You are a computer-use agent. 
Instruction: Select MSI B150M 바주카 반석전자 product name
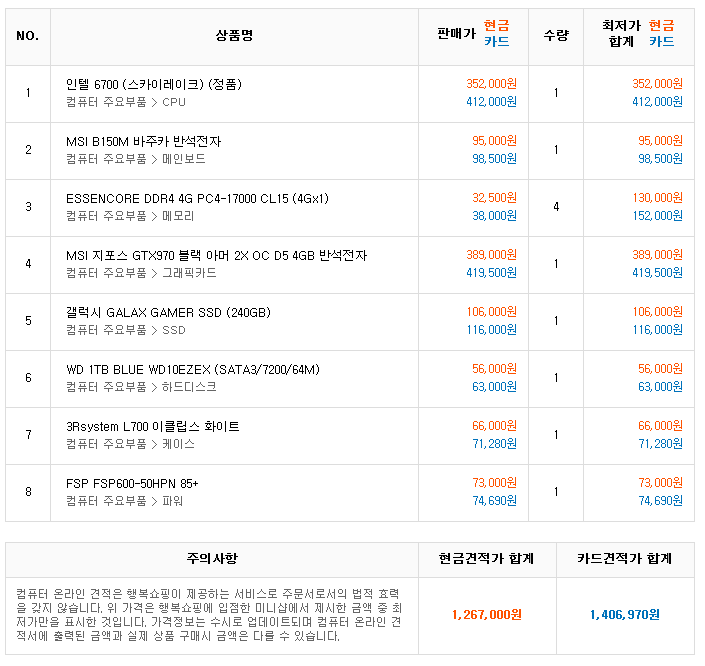click(x=143, y=142)
